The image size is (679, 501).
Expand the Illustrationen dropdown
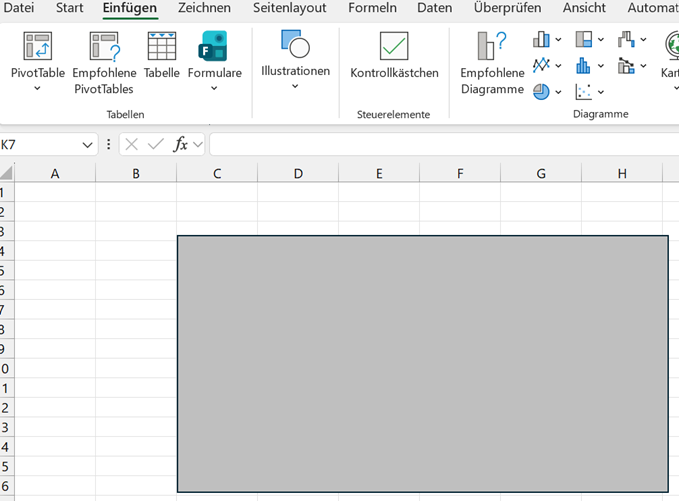click(295, 86)
